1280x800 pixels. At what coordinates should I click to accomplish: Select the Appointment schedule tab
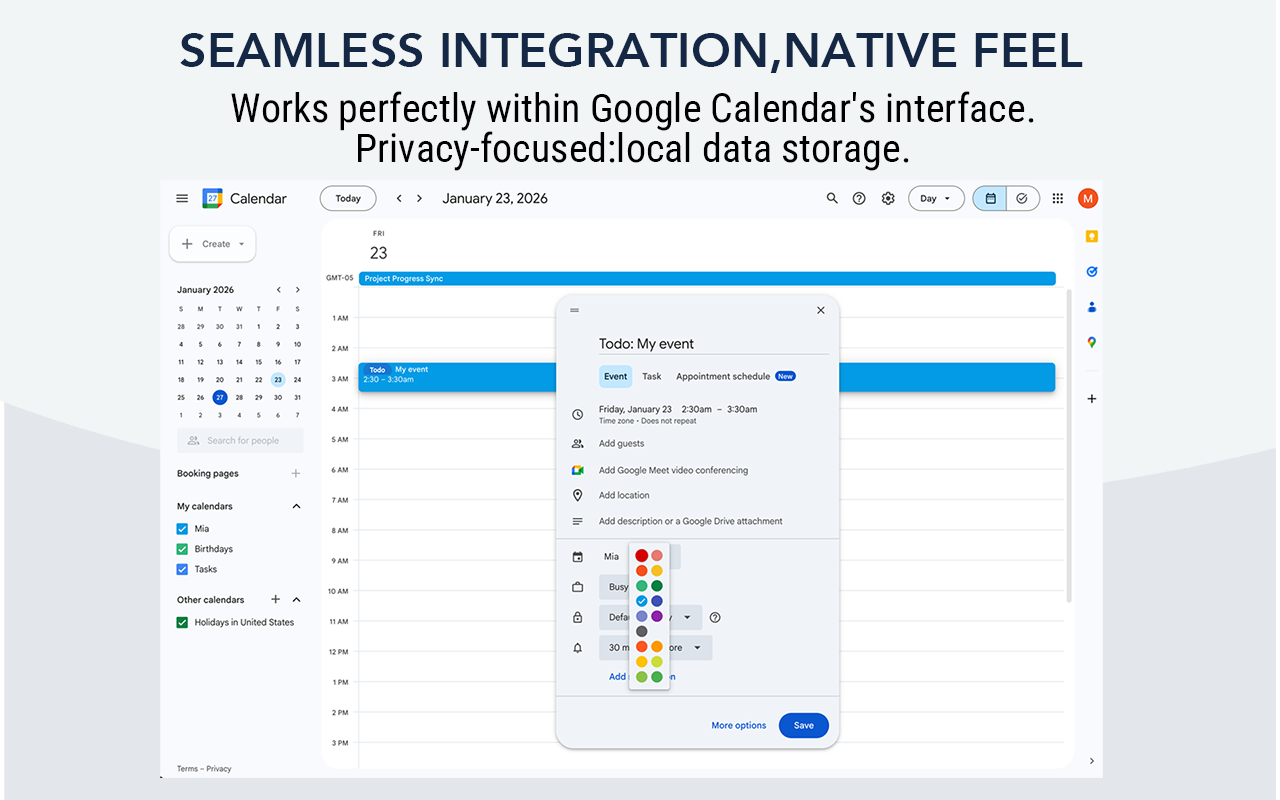pyautogui.click(x=735, y=377)
